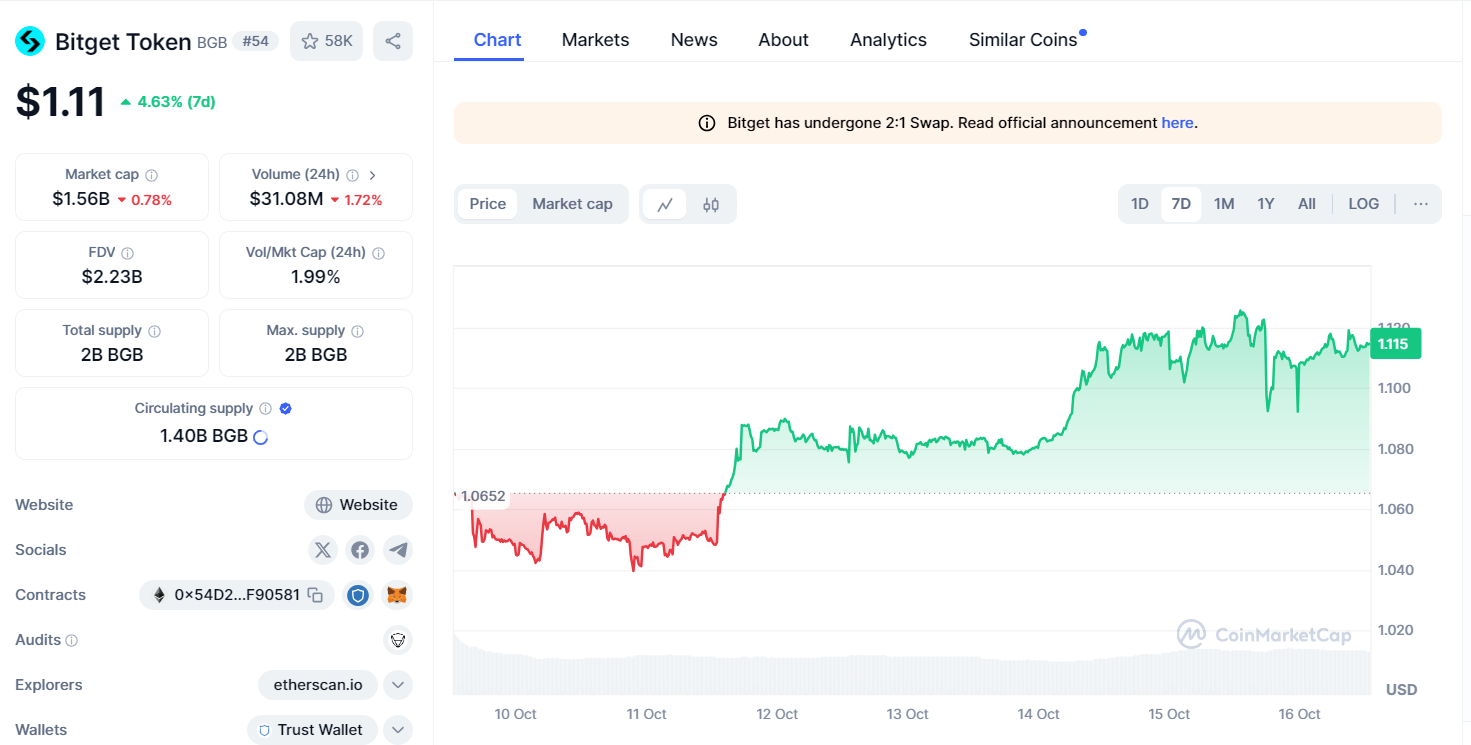Click the $31.08M volume value
1471x745 pixels.
[x=286, y=199]
